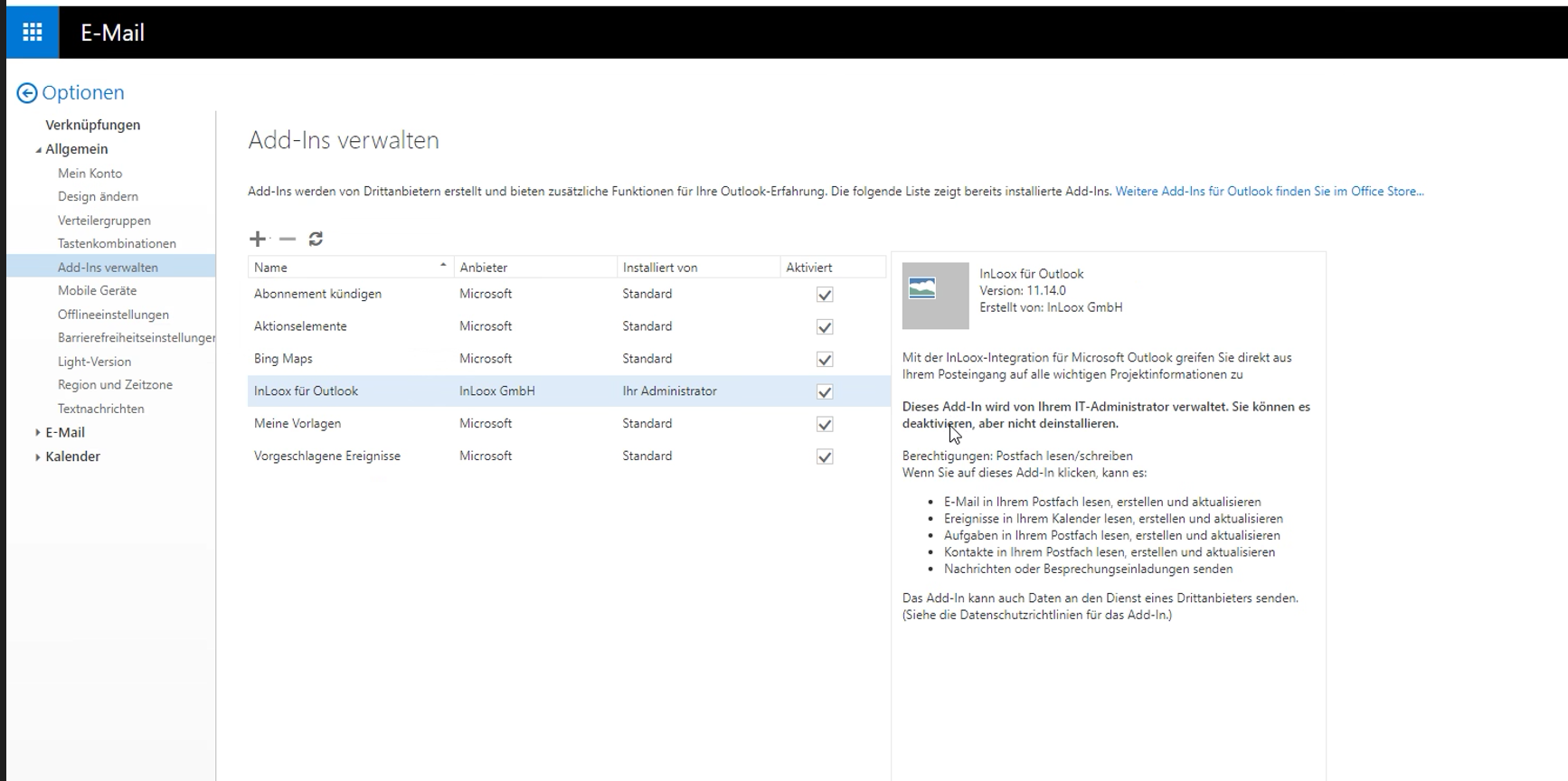Select Light-Version option
Viewport: 1568px width, 781px height.
[94, 362]
